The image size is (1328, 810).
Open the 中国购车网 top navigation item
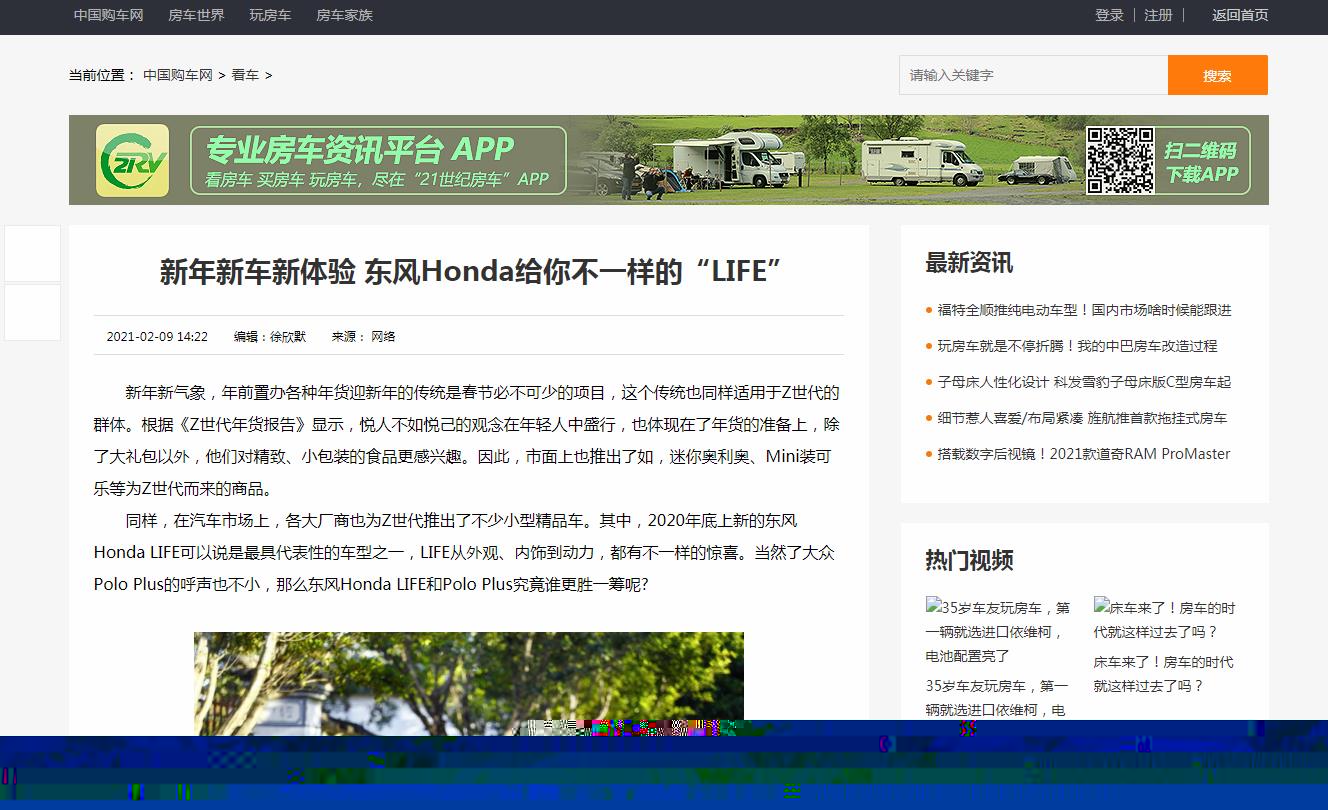tap(108, 15)
